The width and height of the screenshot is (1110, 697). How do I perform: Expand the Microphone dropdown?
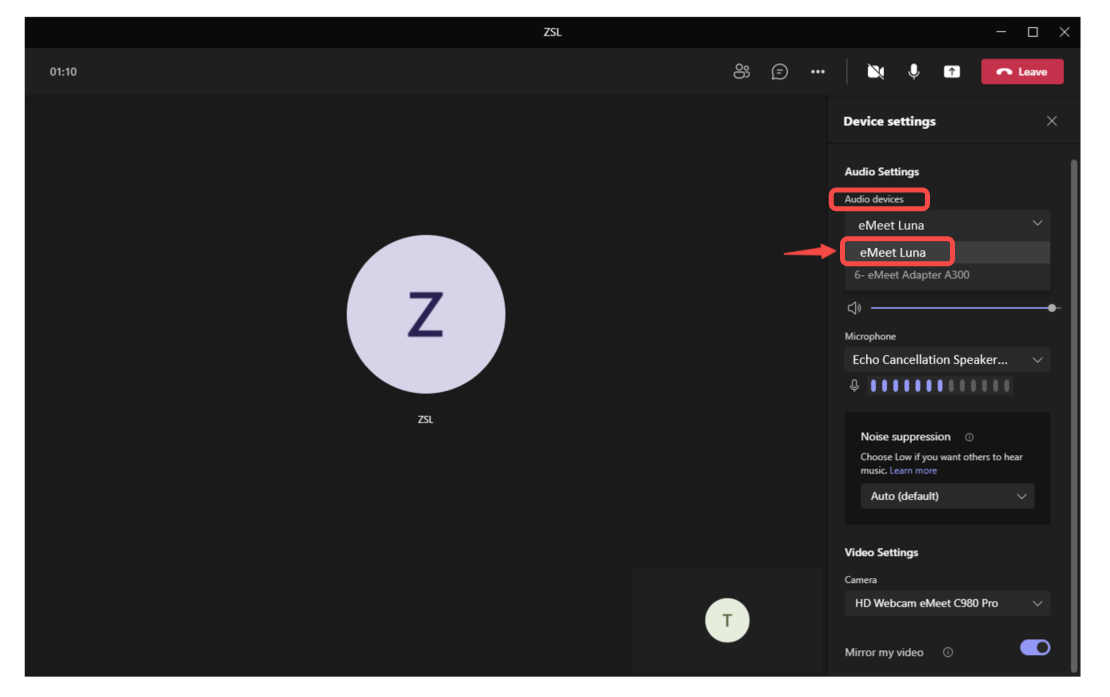[x=946, y=360]
